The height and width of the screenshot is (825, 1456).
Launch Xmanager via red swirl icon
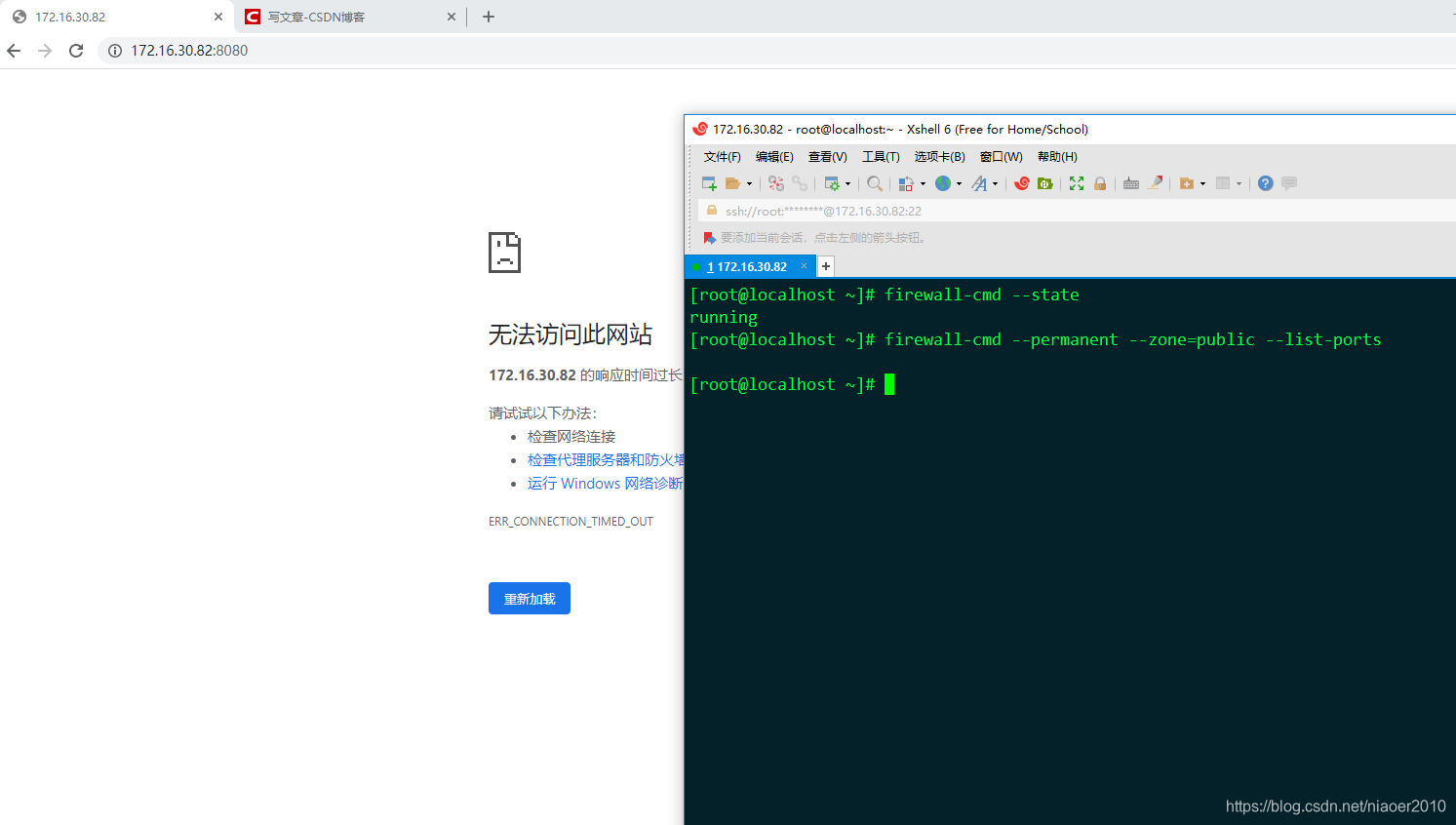(x=1022, y=183)
